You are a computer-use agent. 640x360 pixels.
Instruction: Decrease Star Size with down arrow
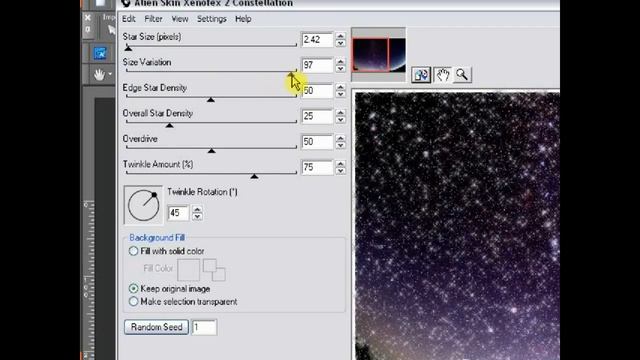click(340, 44)
